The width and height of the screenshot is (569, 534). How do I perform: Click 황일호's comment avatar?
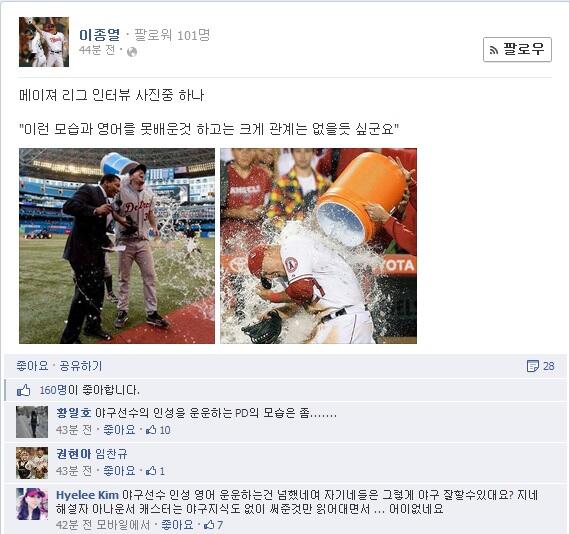pyautogui.click(x=32, y=422)
